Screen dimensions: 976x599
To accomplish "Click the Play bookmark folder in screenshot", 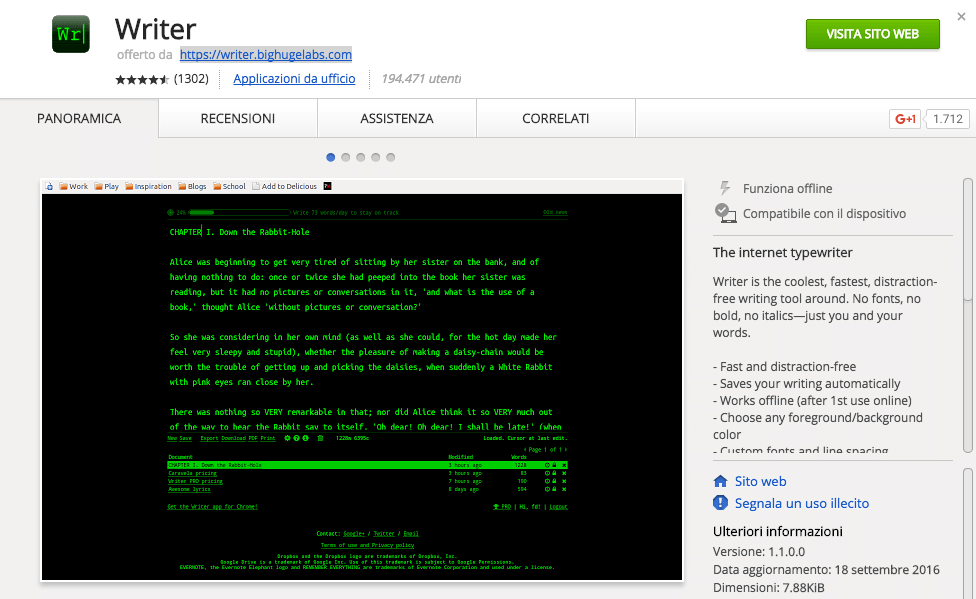I will pyautogui.click(x=106, y=186).
